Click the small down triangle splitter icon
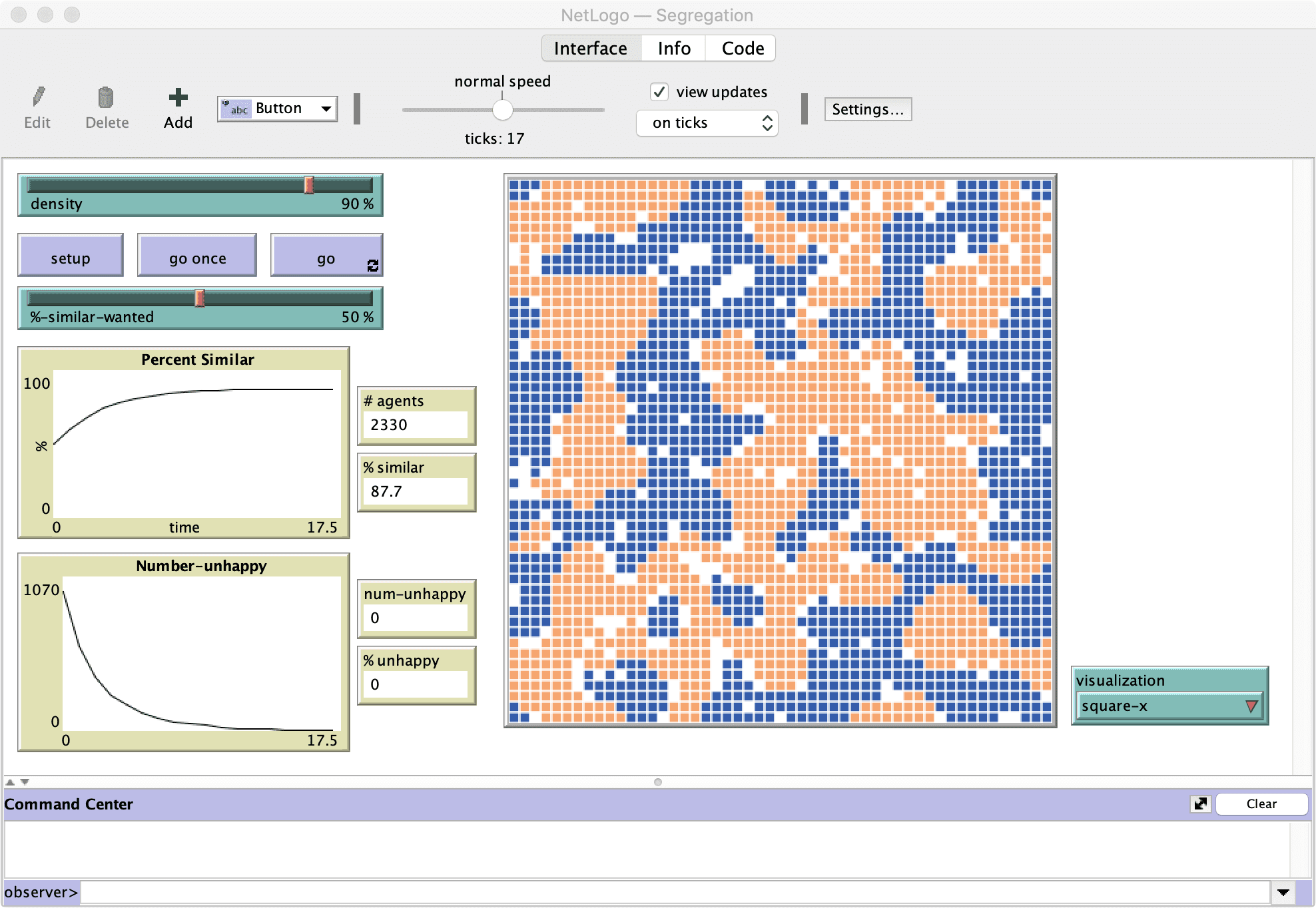The width and height of the screenshot is (1316, 908). 25,782
